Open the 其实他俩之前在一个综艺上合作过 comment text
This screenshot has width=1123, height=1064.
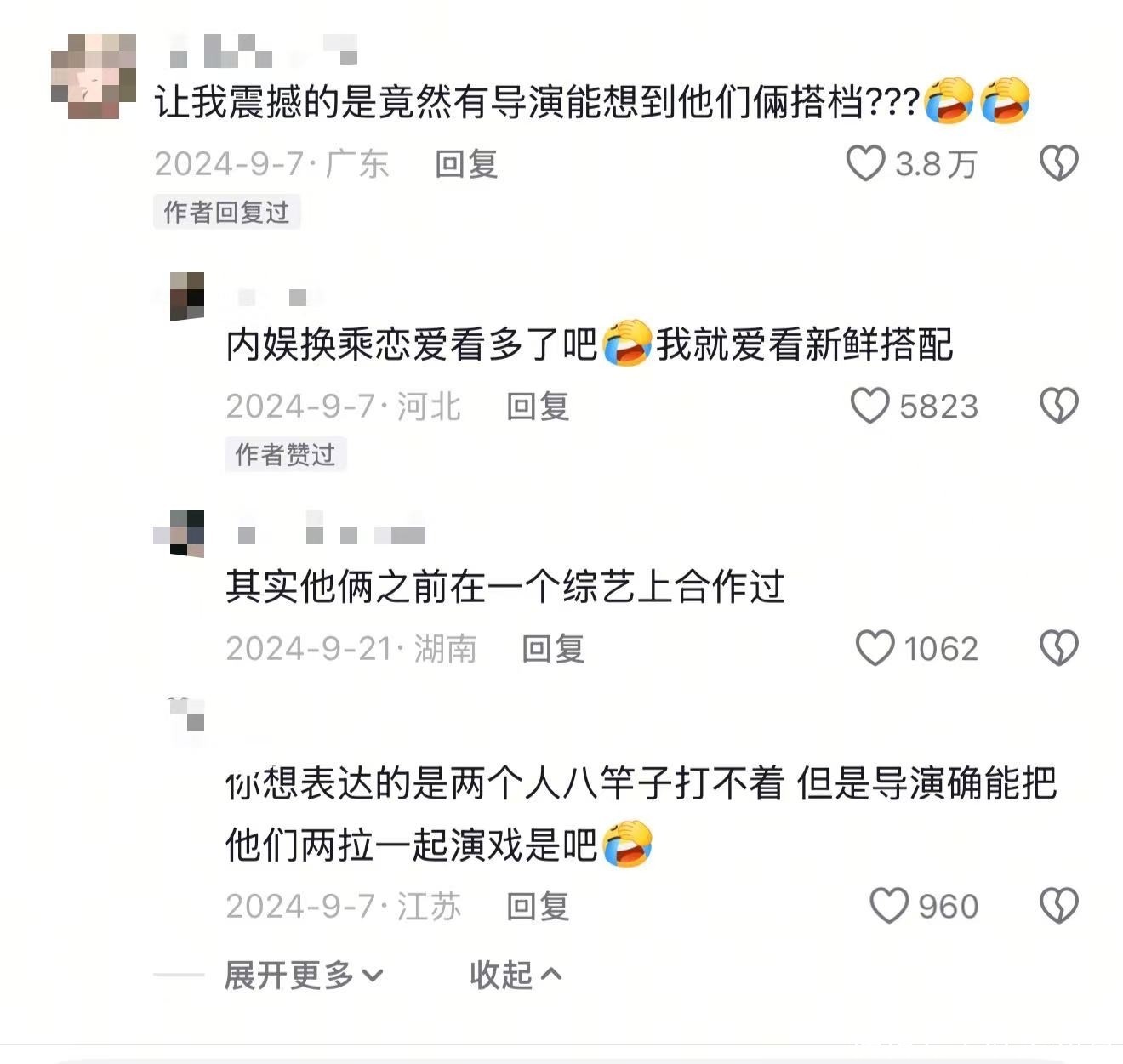click(x=504, y=587)
